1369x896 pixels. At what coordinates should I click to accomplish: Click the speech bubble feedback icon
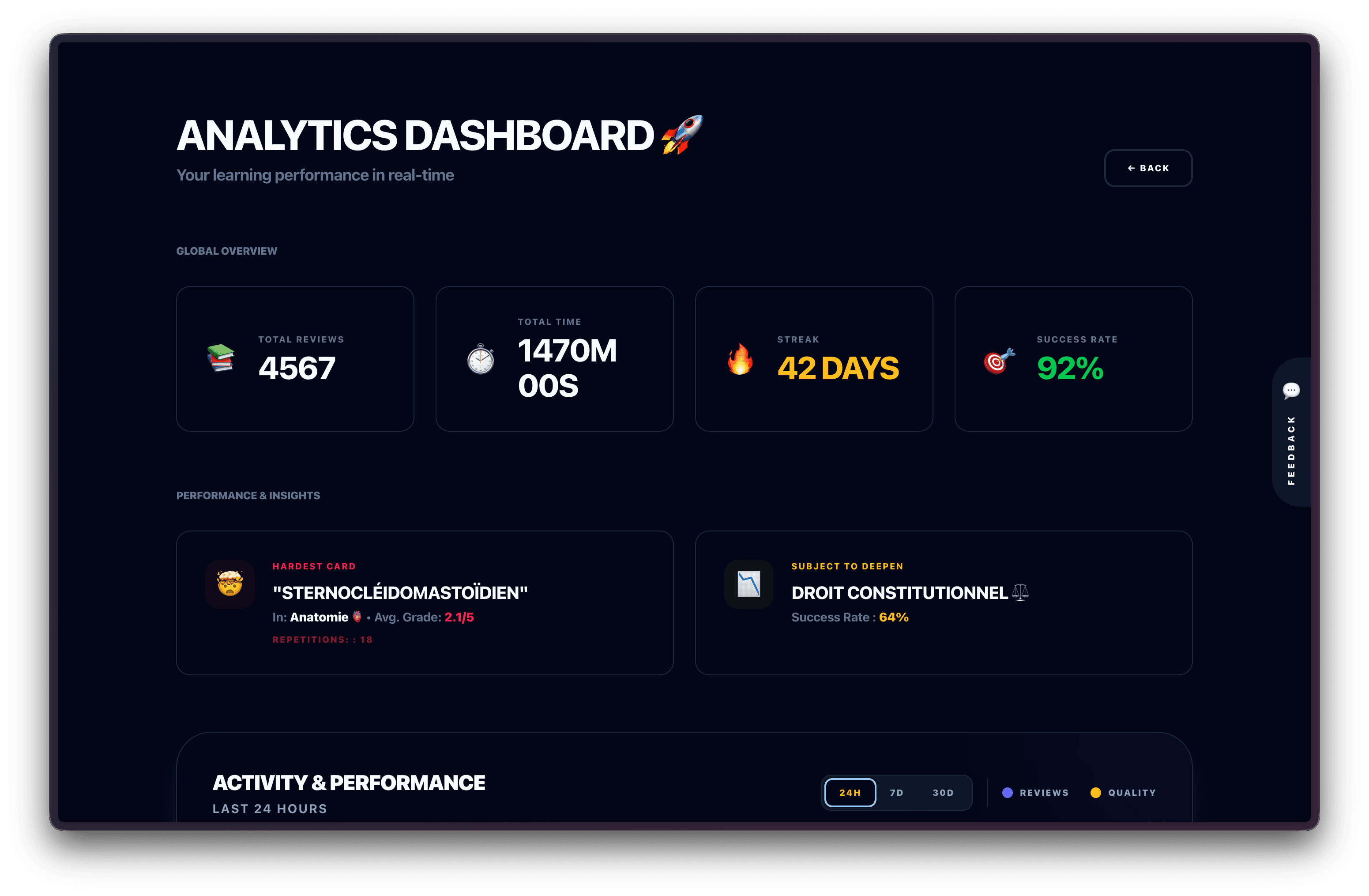(x=1291, y=391)
